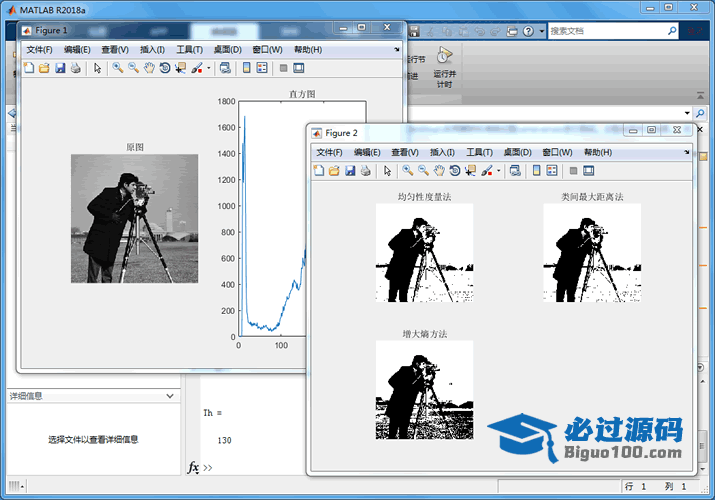Show Plot Tools icon in Figure 1 toolbar
This screenshot has width=715, height=500.
click(299, 68)
